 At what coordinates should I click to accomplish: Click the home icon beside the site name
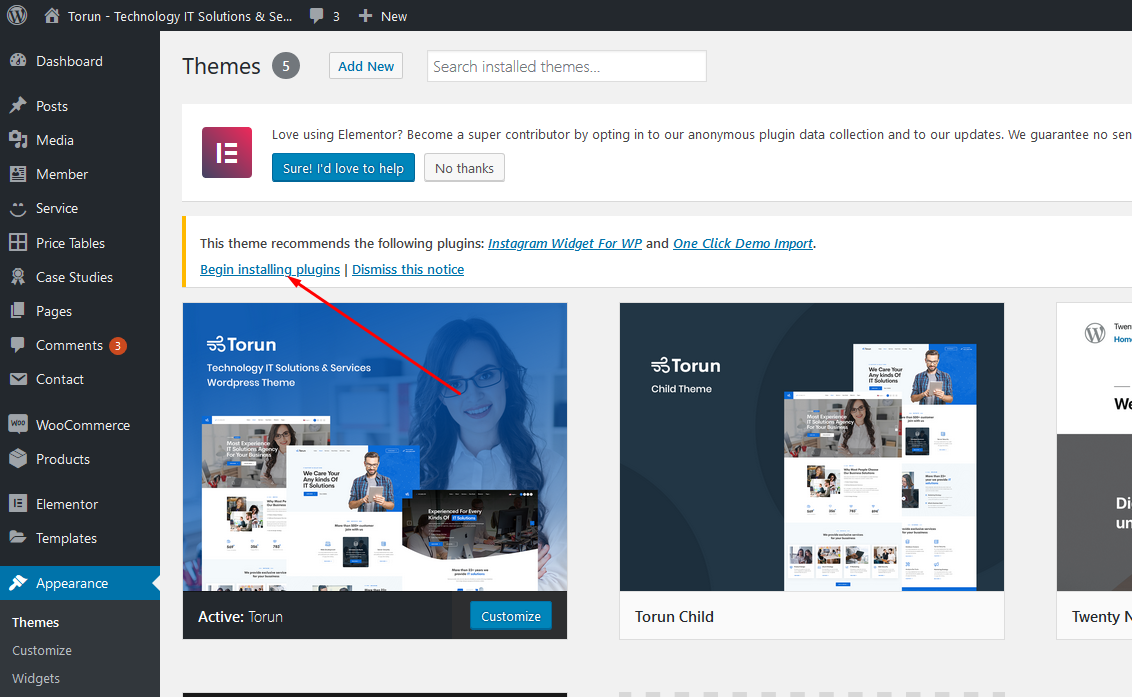coord(51,15)
